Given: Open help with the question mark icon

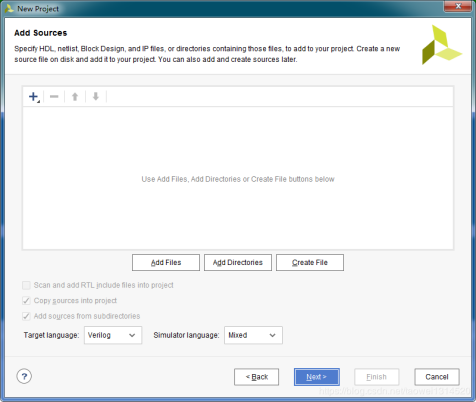Looking at the screenshot, I should click(x=24, y=376).
